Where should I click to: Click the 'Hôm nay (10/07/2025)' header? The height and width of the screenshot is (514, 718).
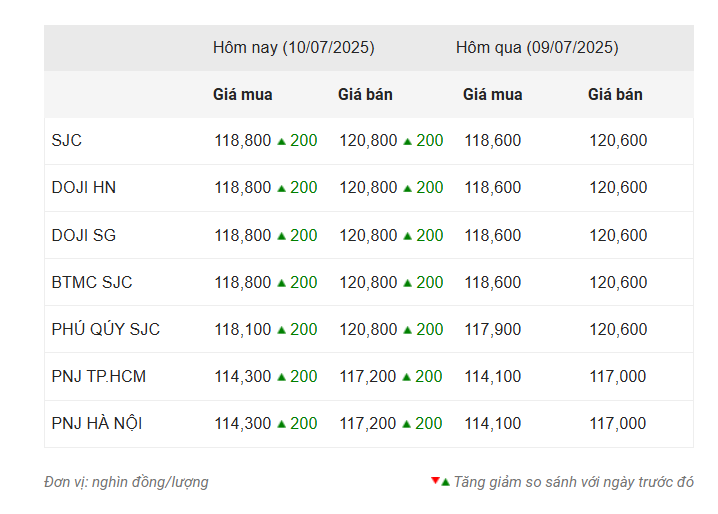click(x=294, y=48)
